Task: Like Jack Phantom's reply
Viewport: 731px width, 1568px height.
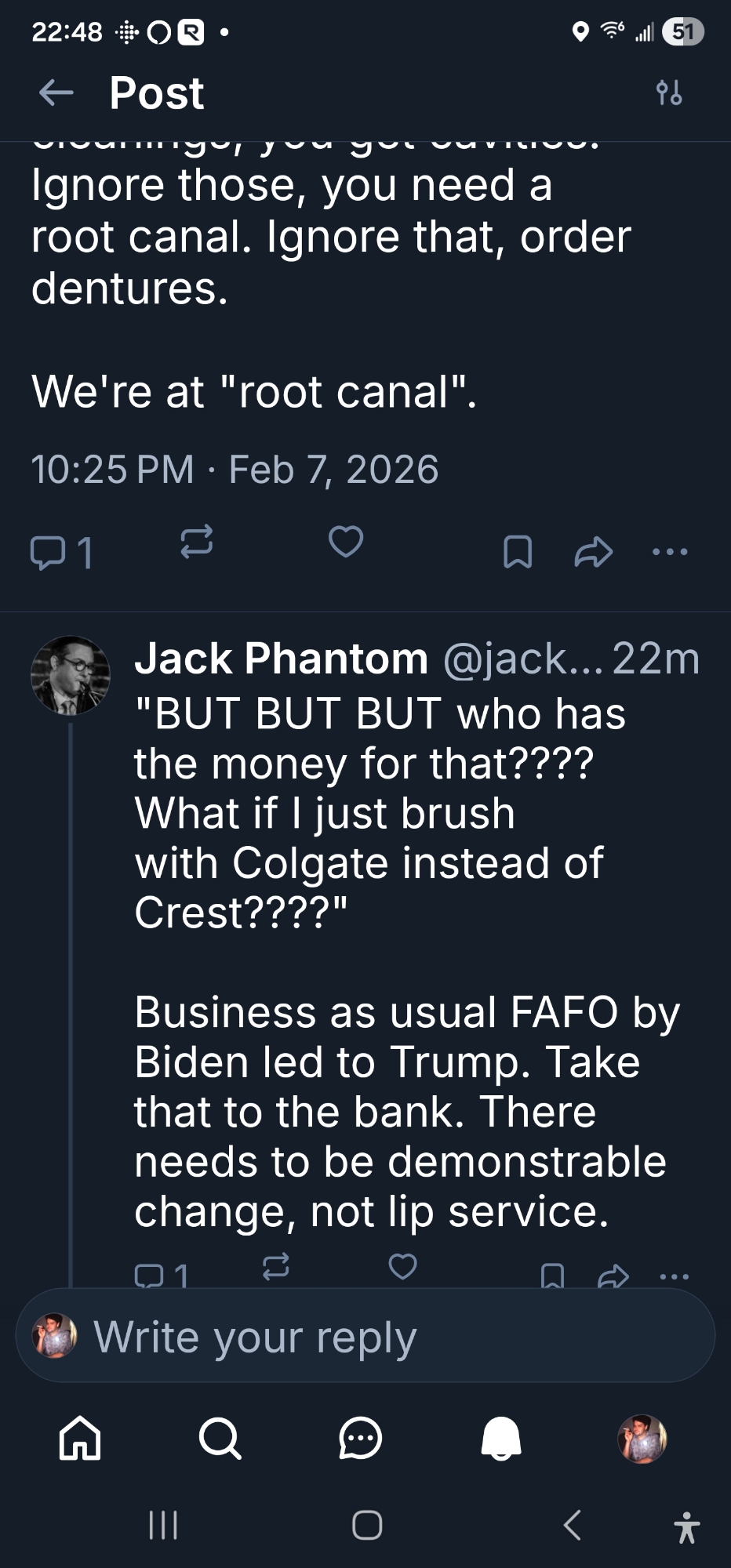Action: [403, 1266]
